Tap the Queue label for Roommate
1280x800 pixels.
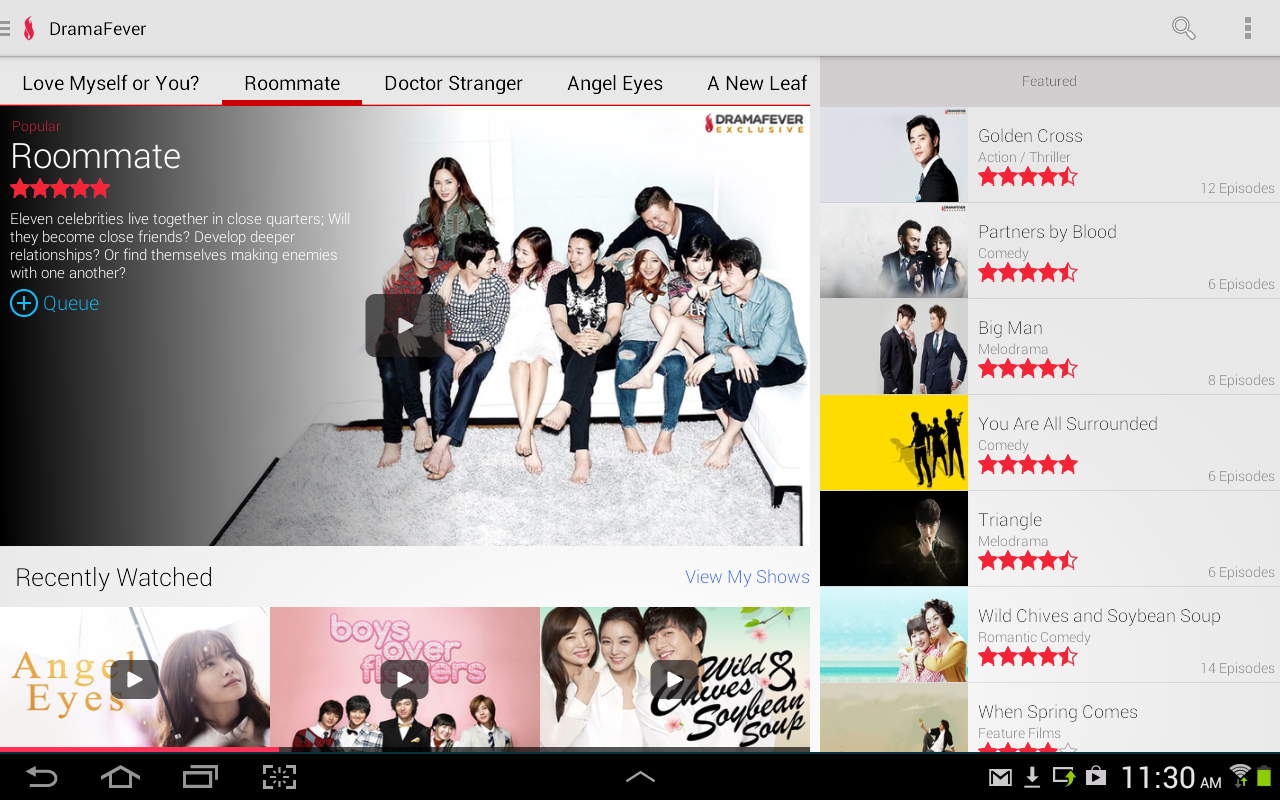tap(71, 303)
